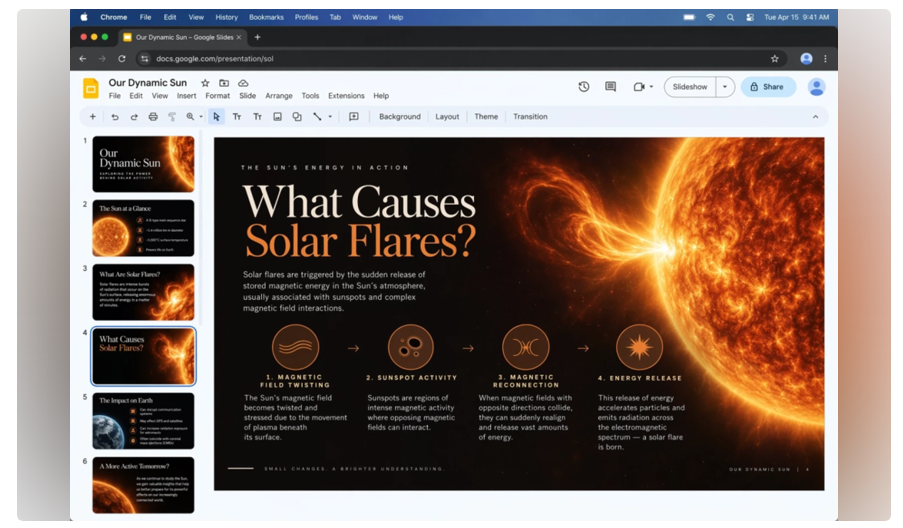The height and width of the screenshot is (528, 903).
Task: Open macOS Spotlight search
Action: [x=730, y=17]
